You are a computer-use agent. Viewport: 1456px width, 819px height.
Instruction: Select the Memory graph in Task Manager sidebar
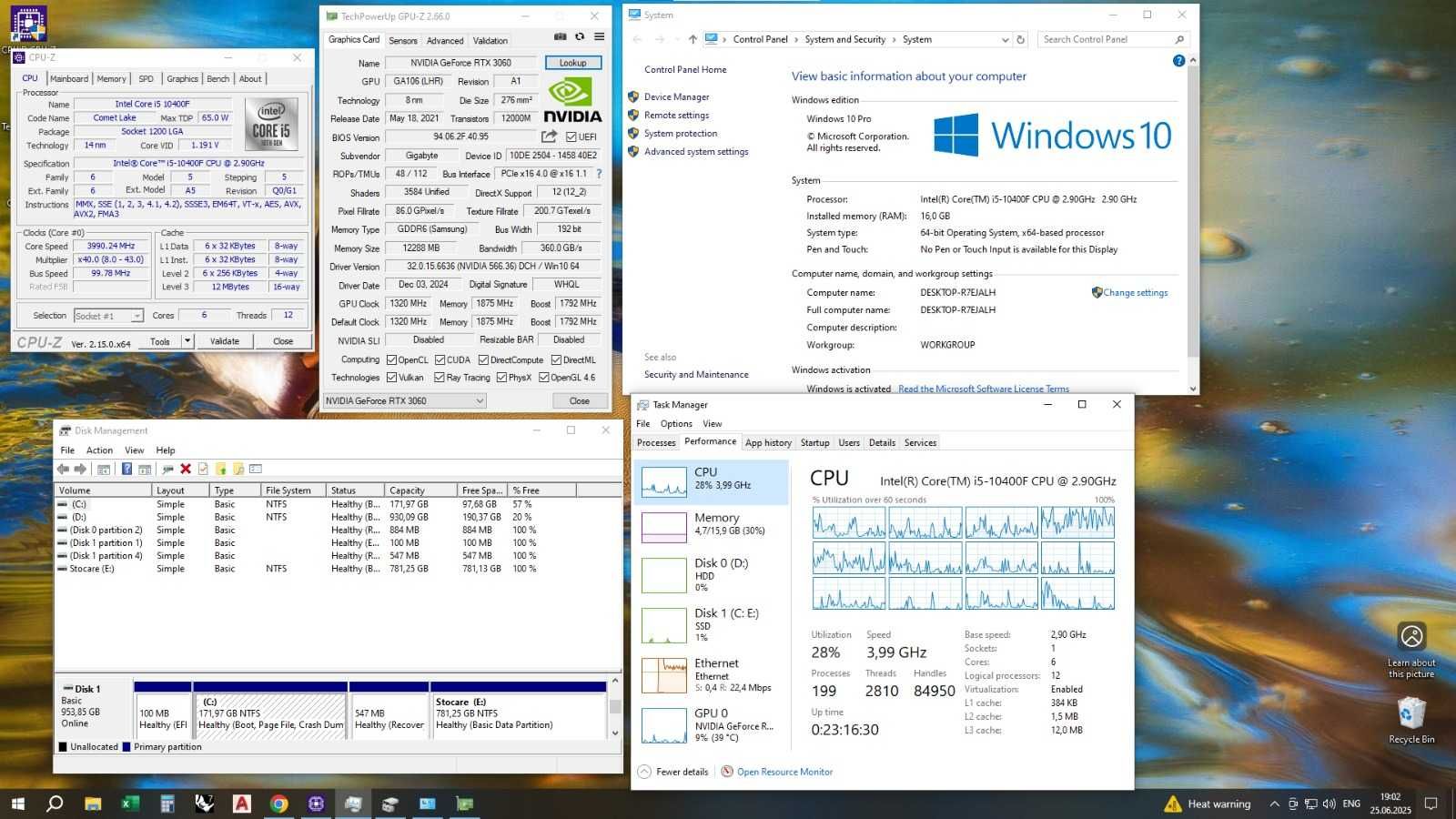tap(711, 527)
